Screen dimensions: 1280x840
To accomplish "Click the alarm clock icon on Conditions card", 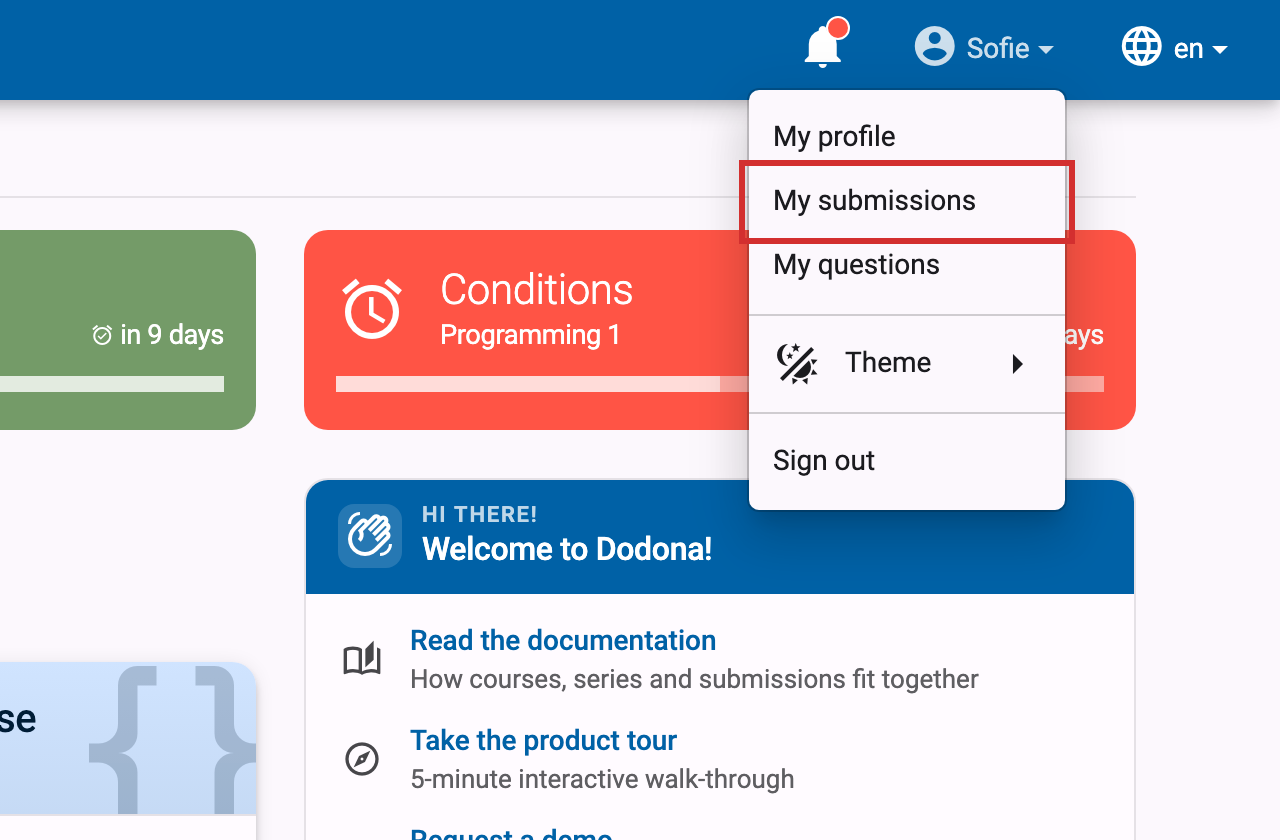I will point(372,308).
